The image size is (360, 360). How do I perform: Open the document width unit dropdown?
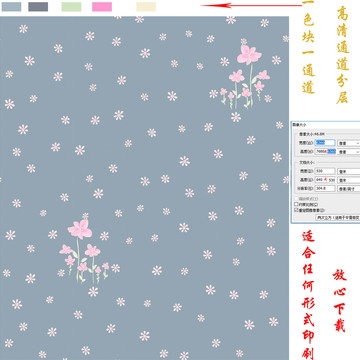[x=349, y=171]
